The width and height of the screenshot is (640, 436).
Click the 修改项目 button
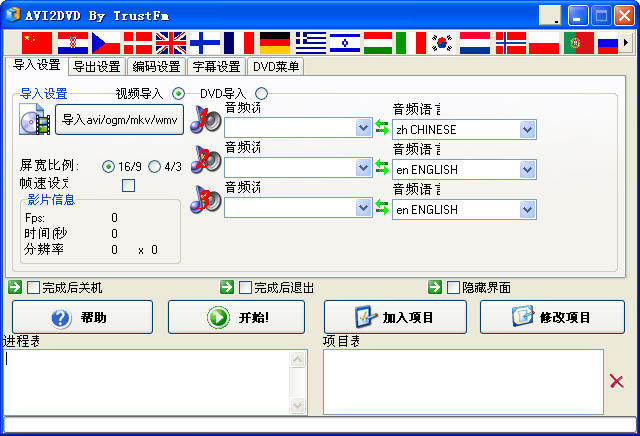pyautogui.click(x=552, y=317)
